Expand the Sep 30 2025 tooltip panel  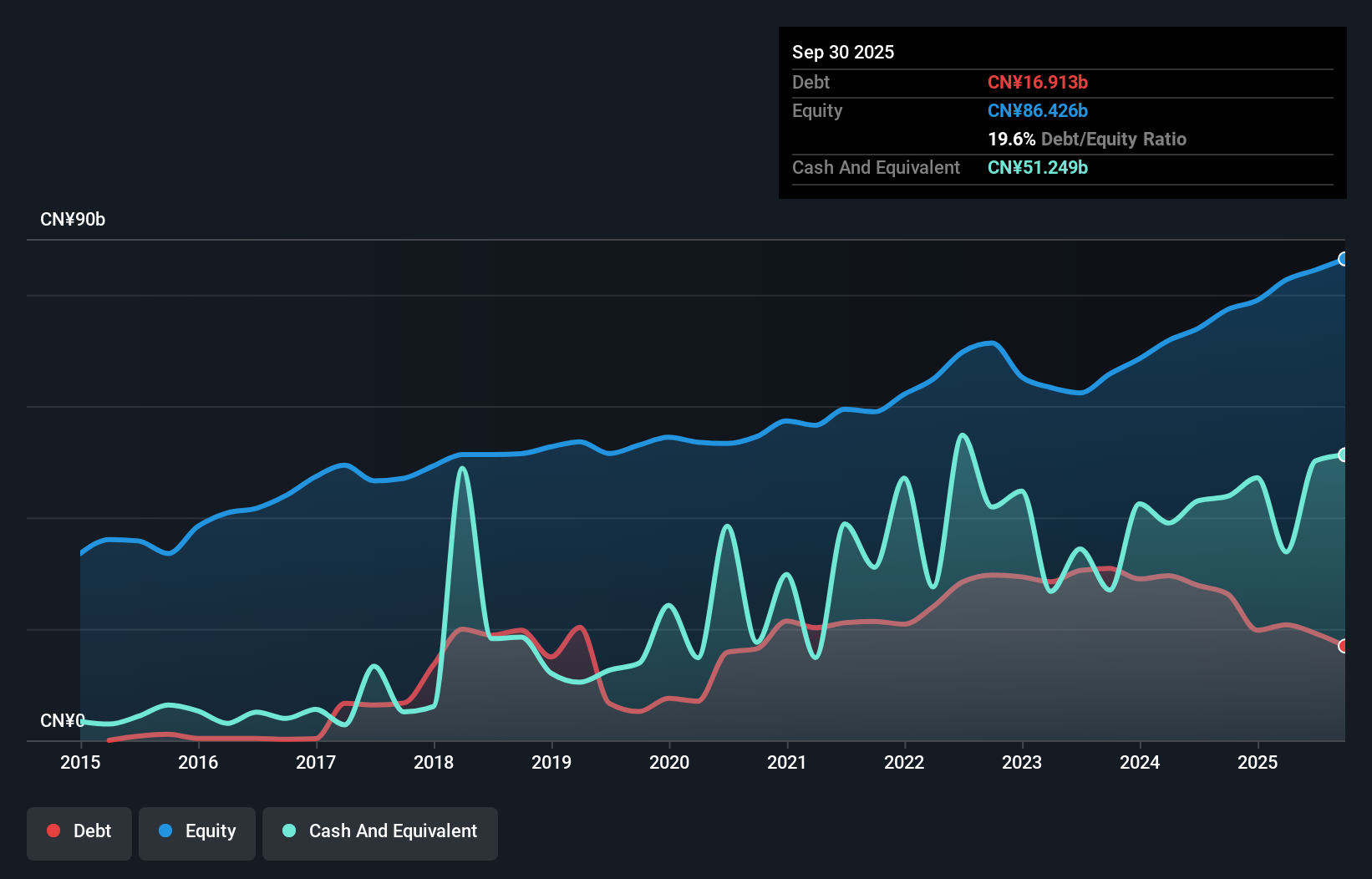coord(843,52)
